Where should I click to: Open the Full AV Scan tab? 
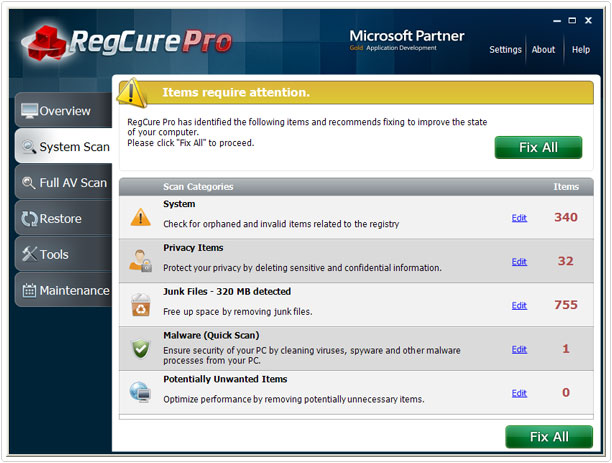click(64, 182)
